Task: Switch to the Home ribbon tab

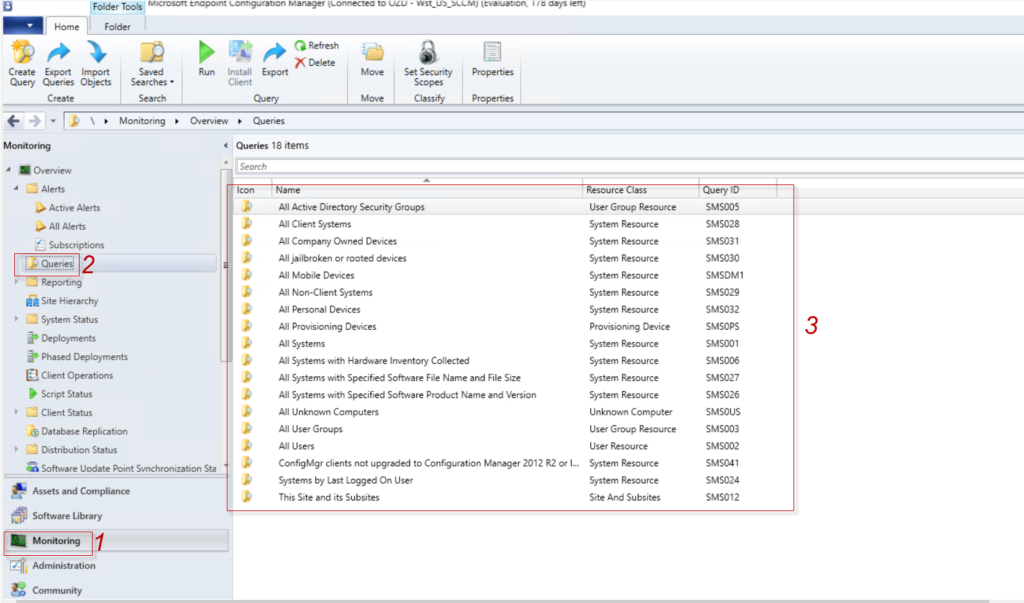Action: (67, 27)
